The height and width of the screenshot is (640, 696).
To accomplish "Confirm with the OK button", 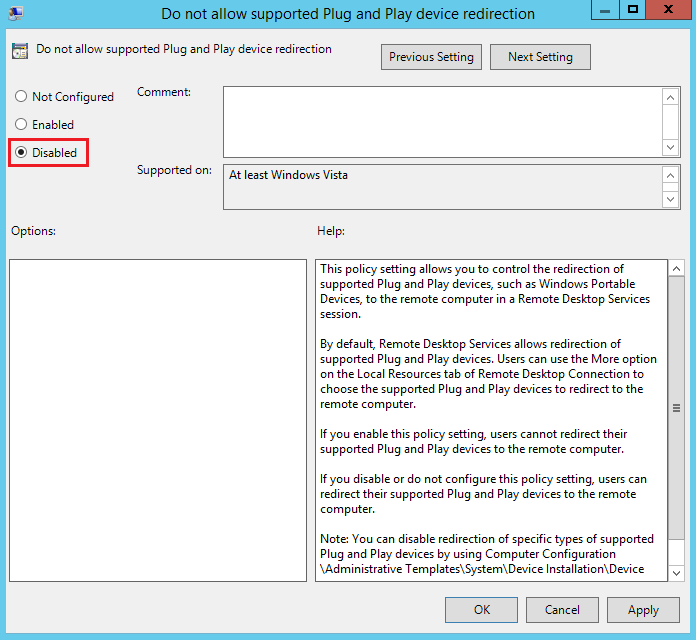I will 482,610.
